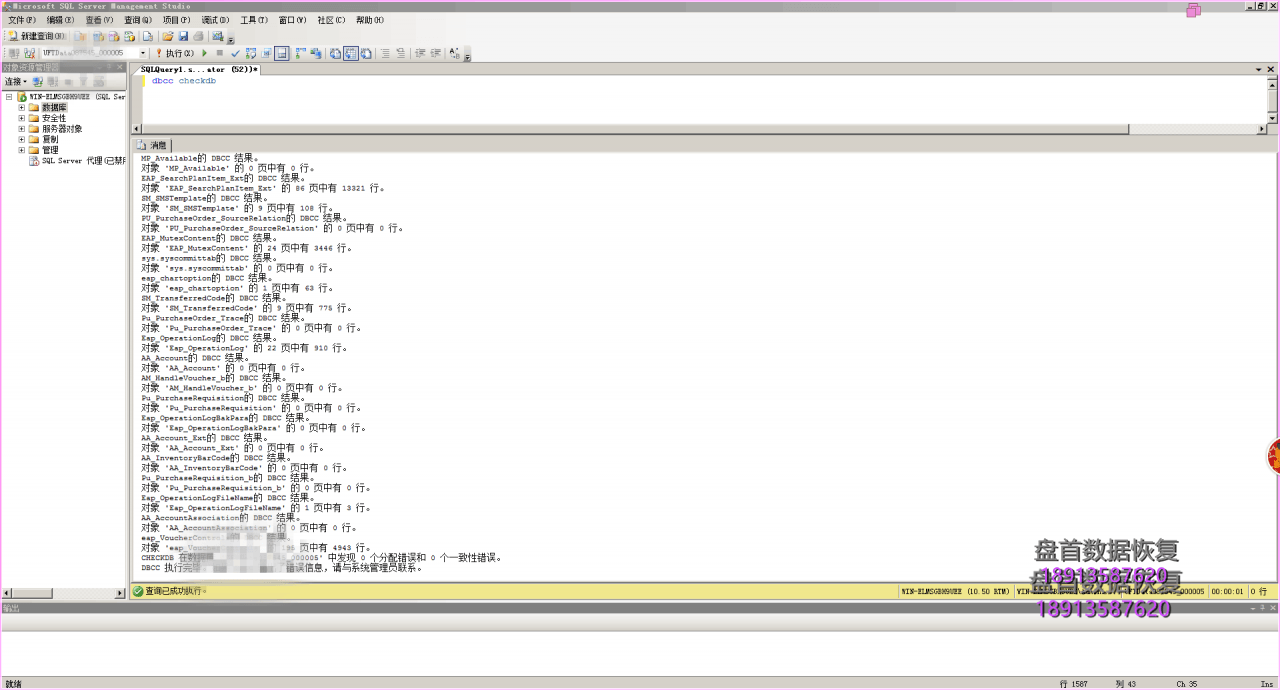This screenshot has height=690, width=1280.
Task: Close the Object Explorer panel with X
Action: (x=118, y=67)
